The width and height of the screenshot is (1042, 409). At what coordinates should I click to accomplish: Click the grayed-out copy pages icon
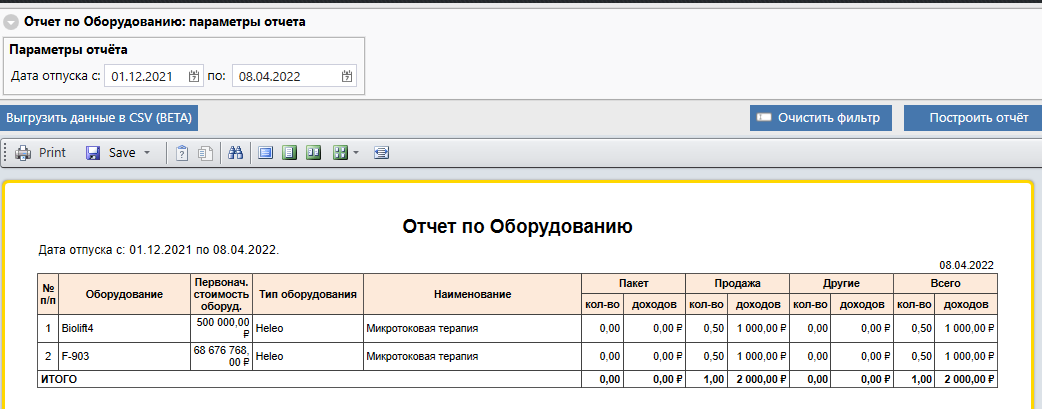pyautogui.click(x=205, y=153)
